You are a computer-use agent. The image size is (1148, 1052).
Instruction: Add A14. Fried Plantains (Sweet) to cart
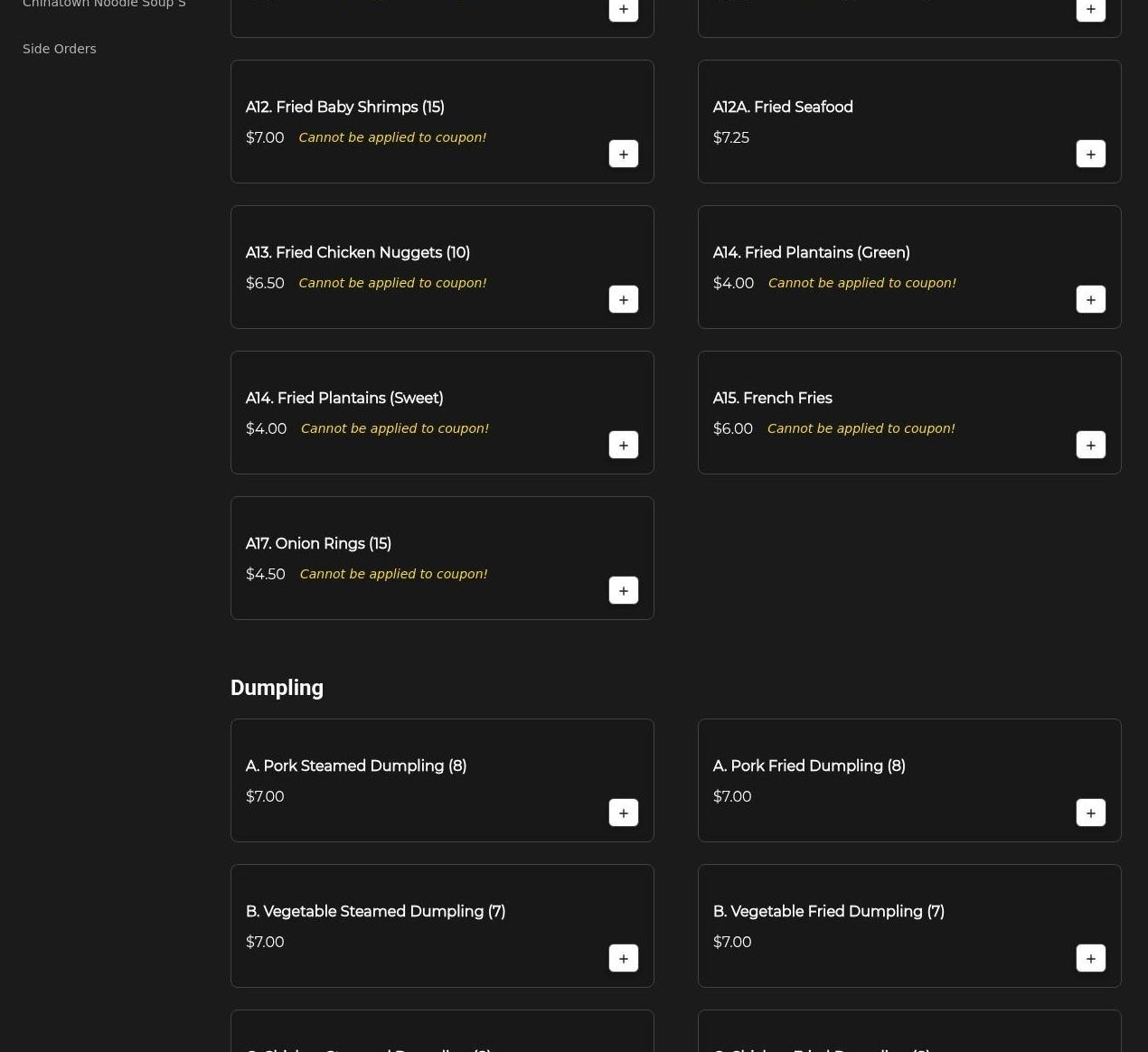point(624,445)
